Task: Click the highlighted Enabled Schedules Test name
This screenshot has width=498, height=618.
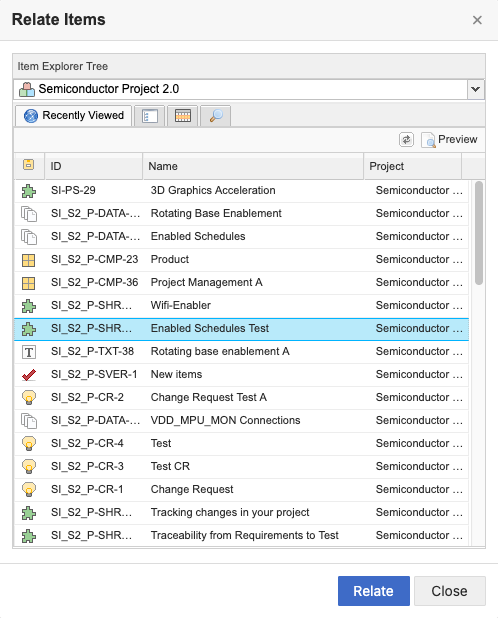Action: click(x=210, y=328)
